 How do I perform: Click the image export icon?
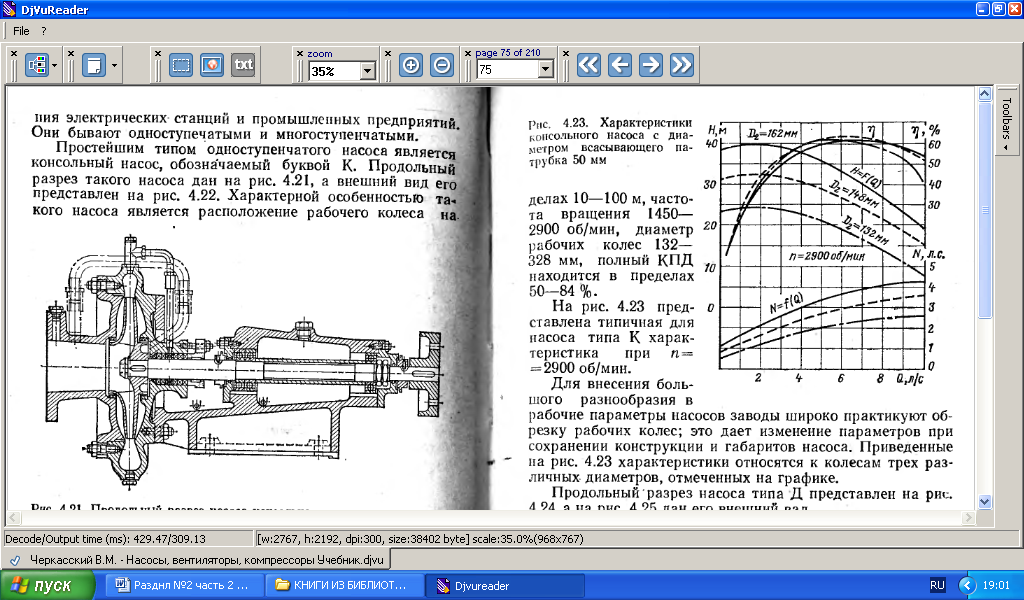(212, 65)
